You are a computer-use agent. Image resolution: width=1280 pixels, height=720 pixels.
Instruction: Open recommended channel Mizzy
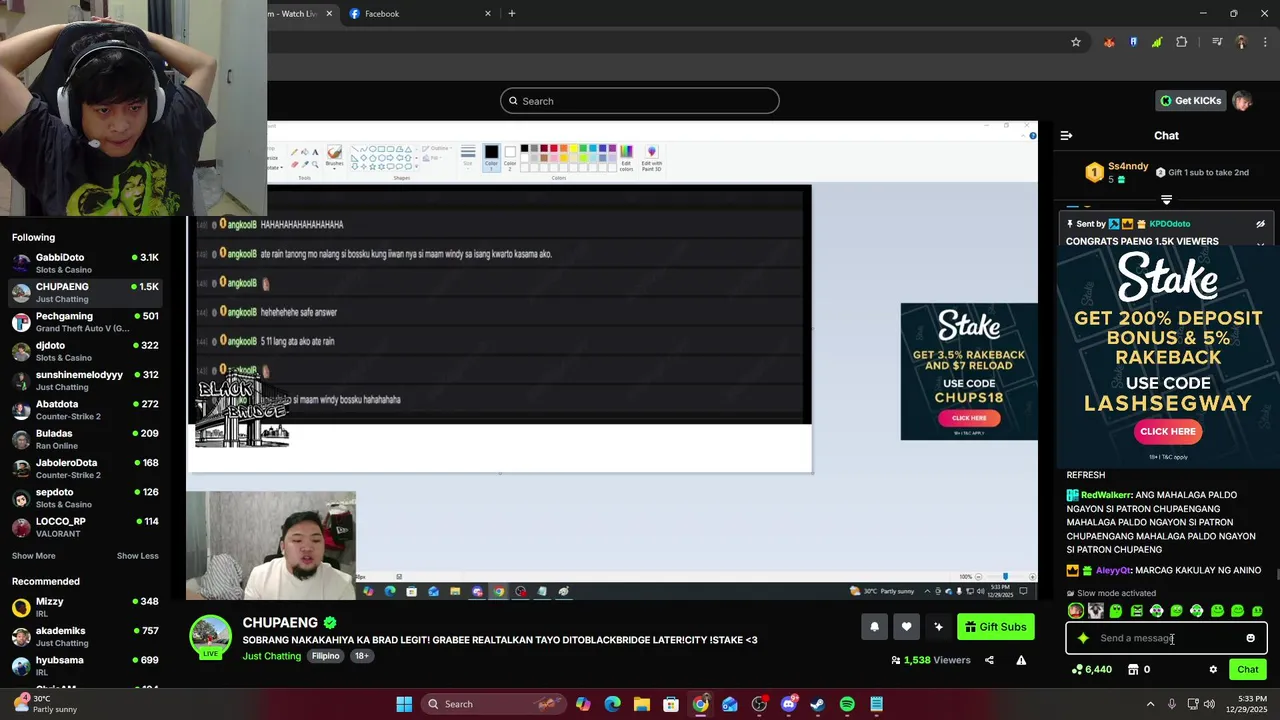(x=85, y=607)
